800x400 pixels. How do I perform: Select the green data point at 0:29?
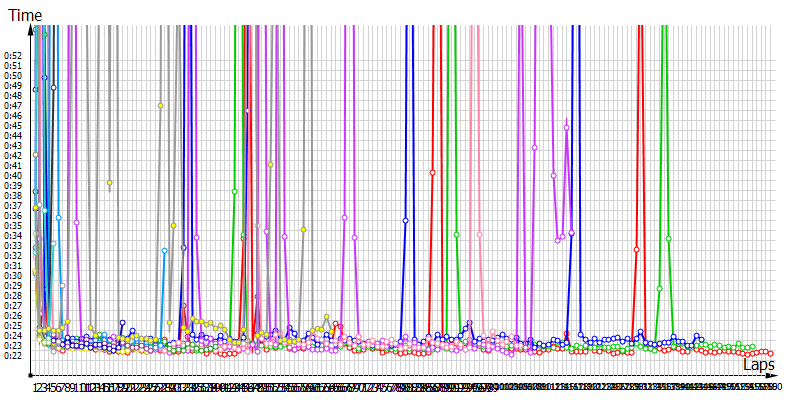[x=659, y=289]
